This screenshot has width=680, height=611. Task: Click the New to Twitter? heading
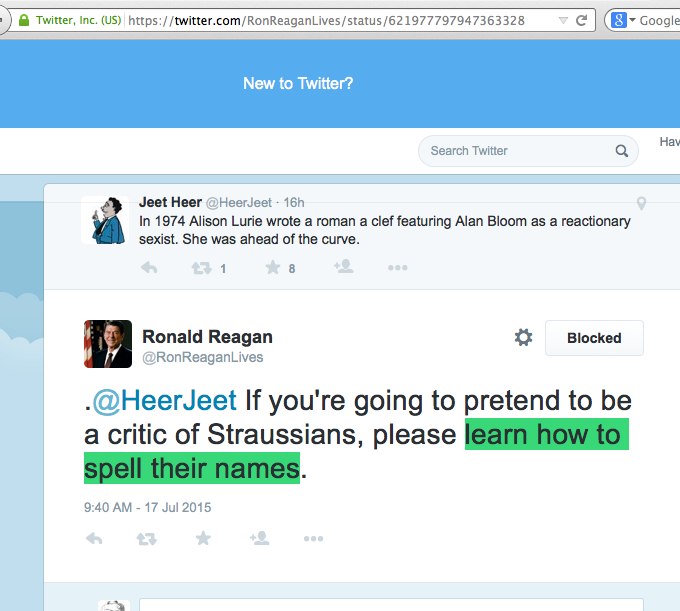298,83
